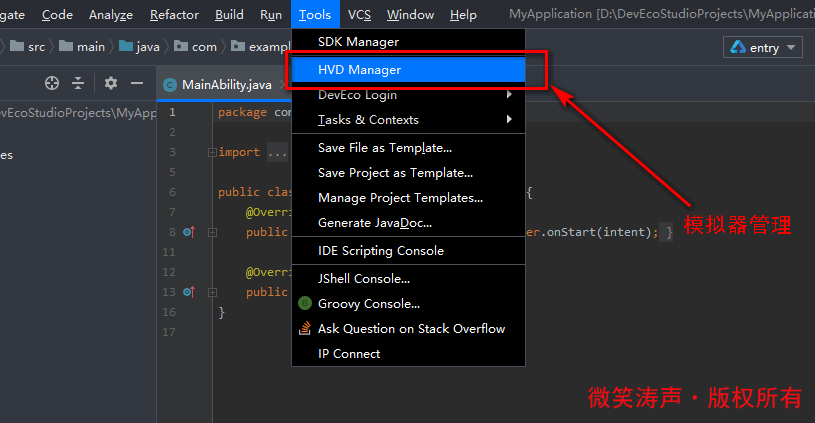Select HVD Manager from Tools menu
815x423 pixels.
coord(359,70)
